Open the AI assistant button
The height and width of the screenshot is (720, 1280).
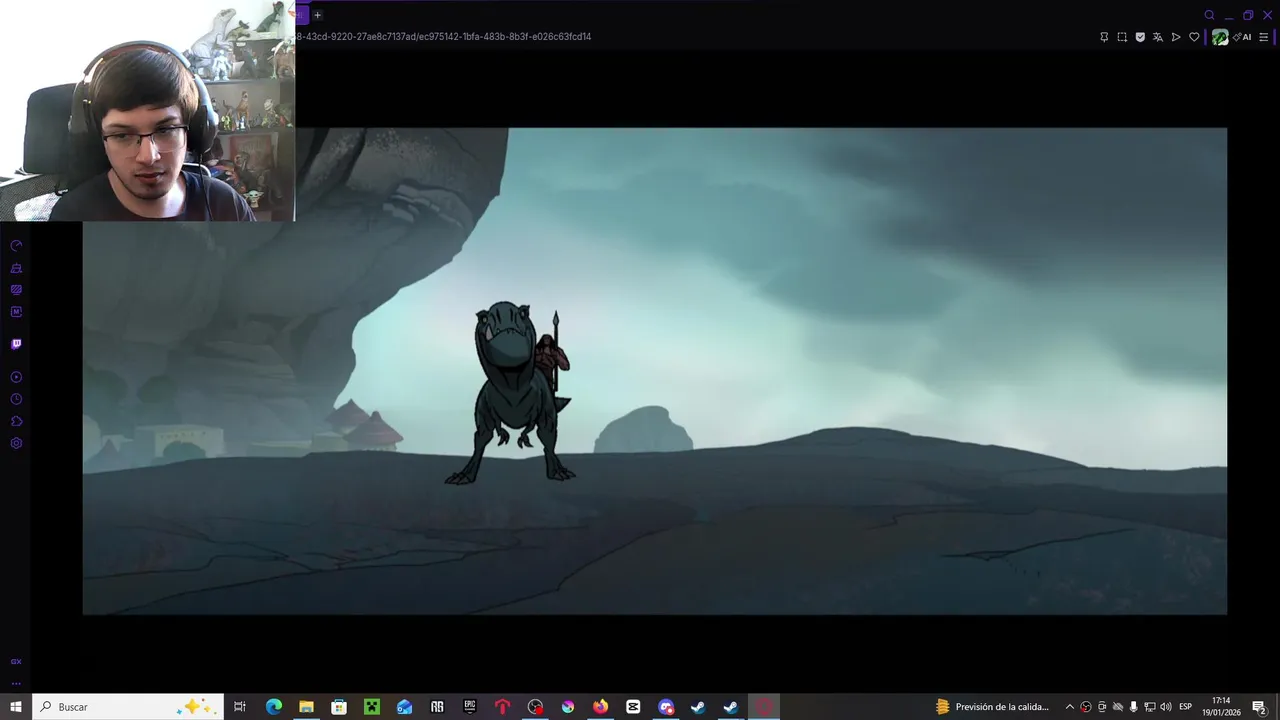(x=1243, y=37)
